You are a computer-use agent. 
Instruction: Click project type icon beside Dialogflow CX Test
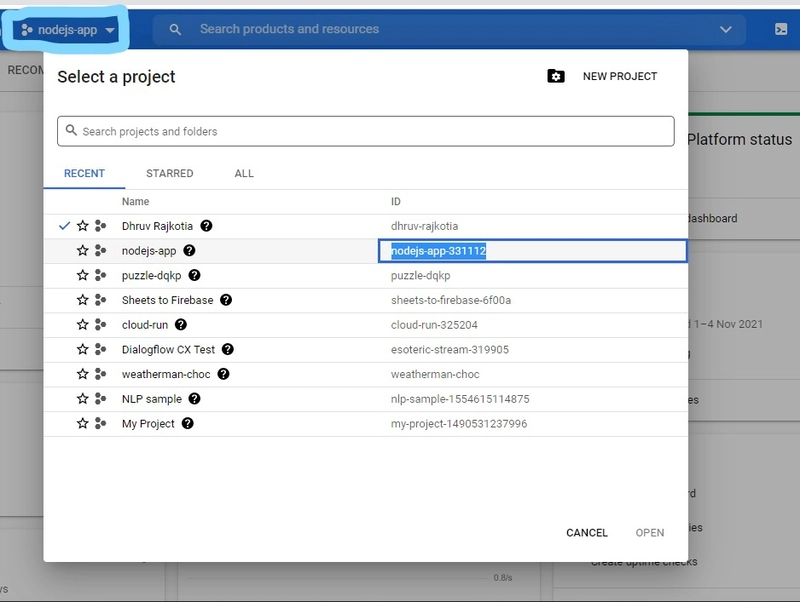click(101, 349)
